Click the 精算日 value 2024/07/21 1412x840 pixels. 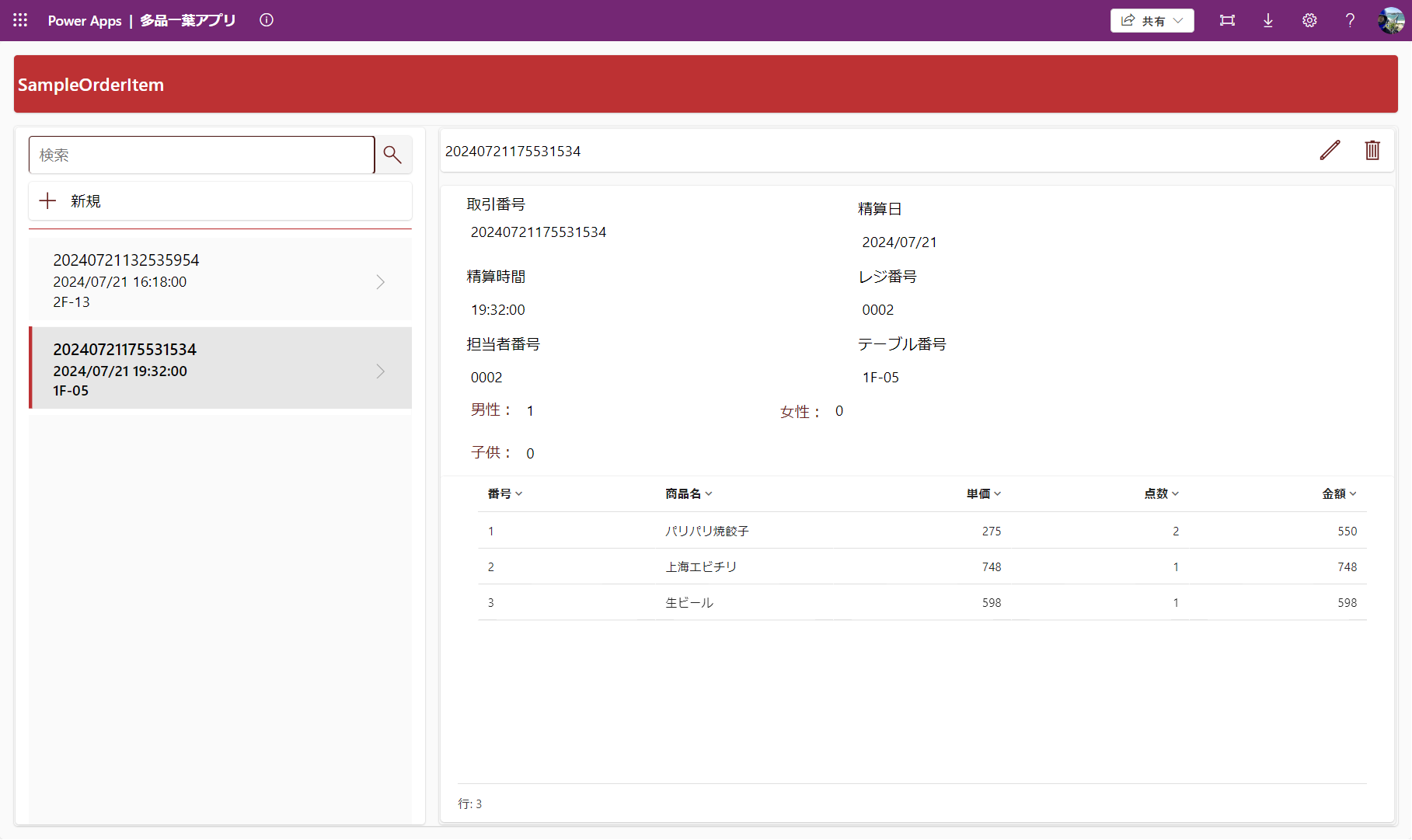pos(899,242)
